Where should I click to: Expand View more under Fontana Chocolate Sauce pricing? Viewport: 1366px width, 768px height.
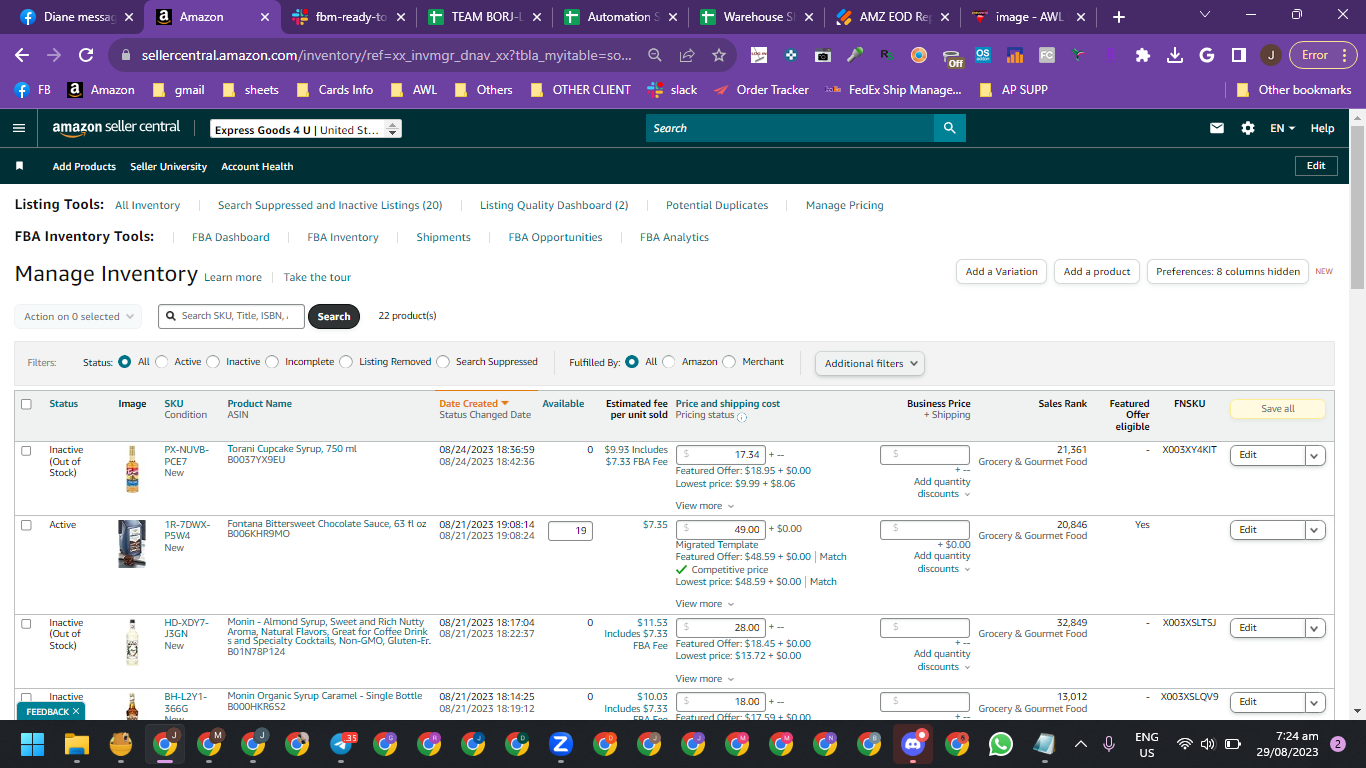[x=705, y=604]
